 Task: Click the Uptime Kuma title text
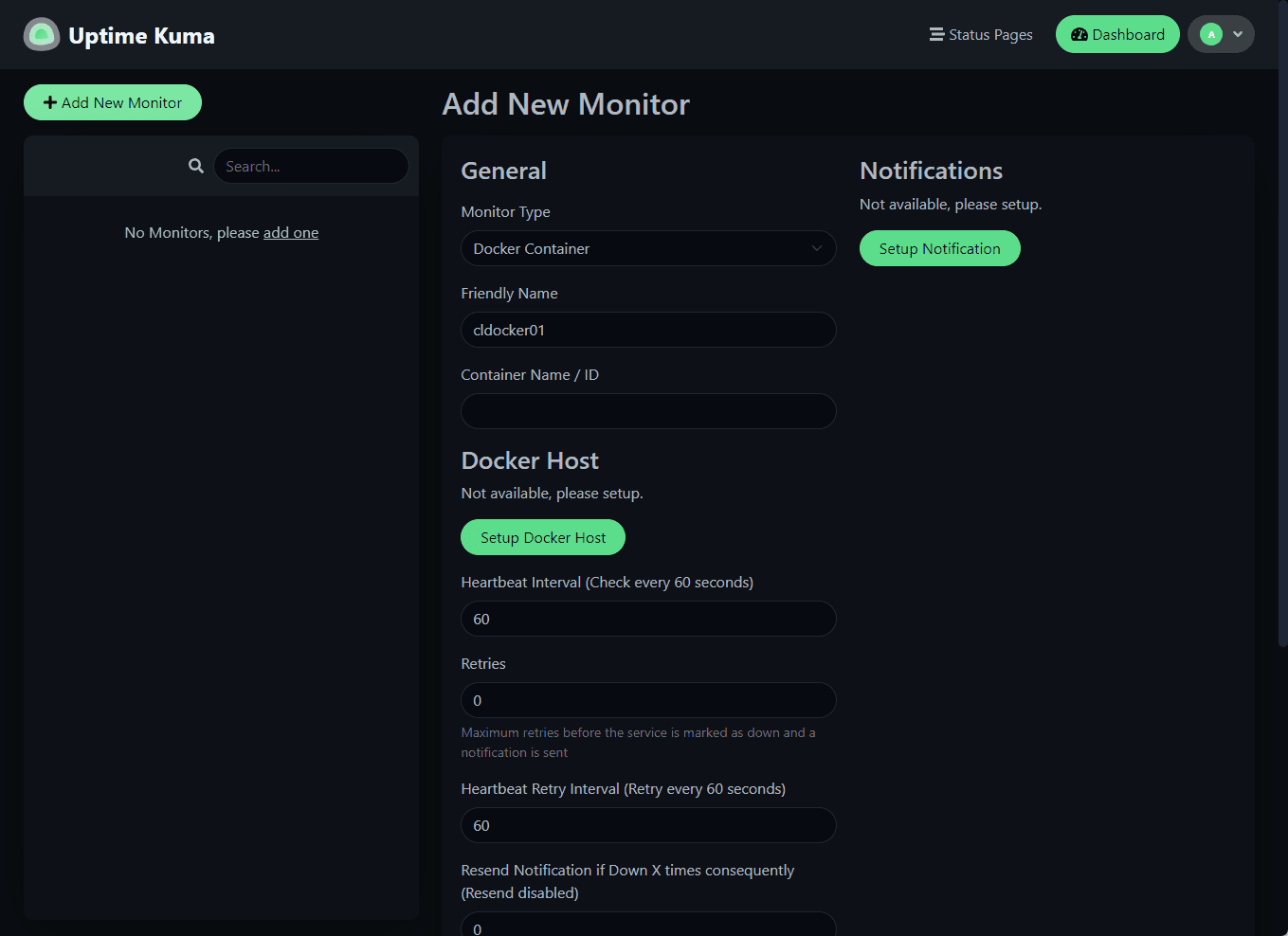coord(142,35)
